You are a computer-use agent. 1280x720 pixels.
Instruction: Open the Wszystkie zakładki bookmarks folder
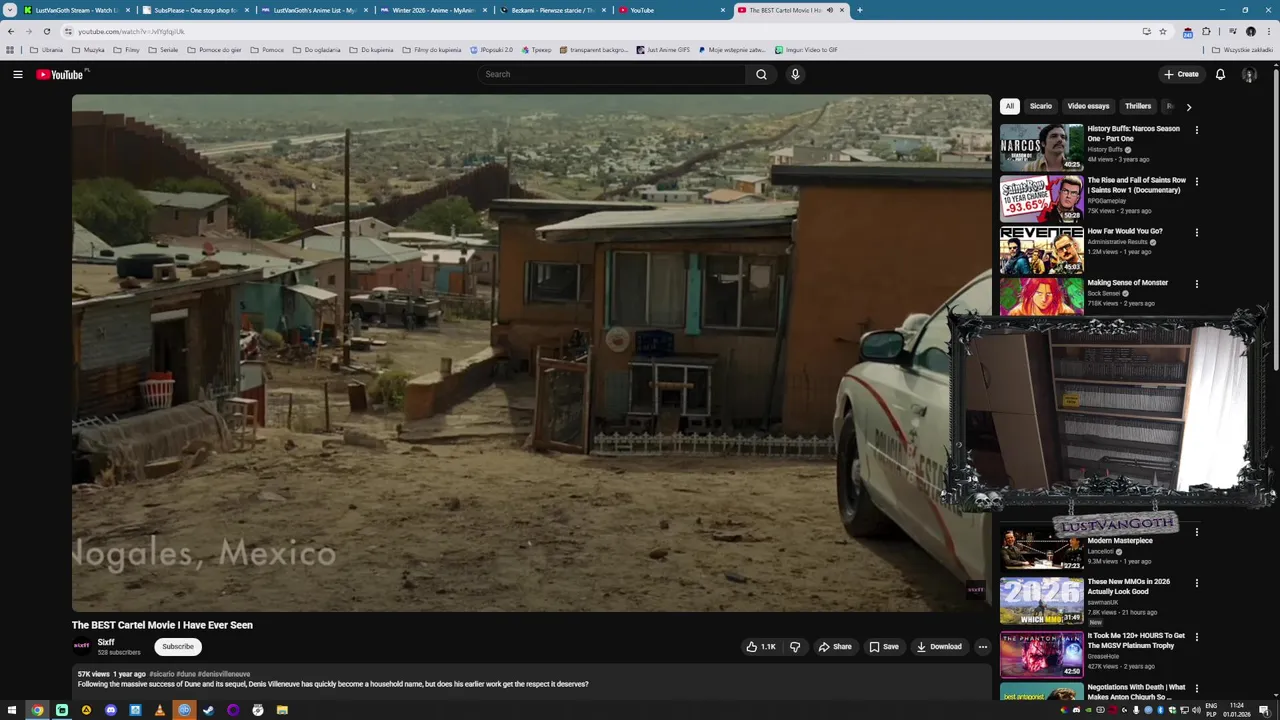1242,49
